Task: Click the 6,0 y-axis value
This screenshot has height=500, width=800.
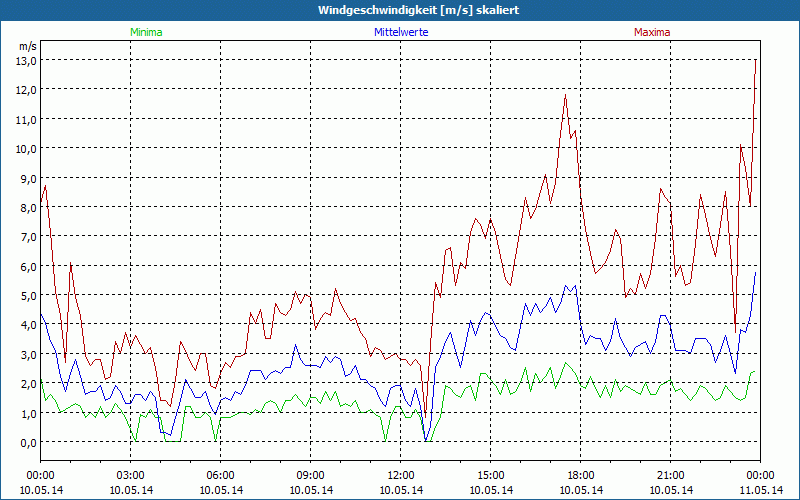Action: pos(29,266)
